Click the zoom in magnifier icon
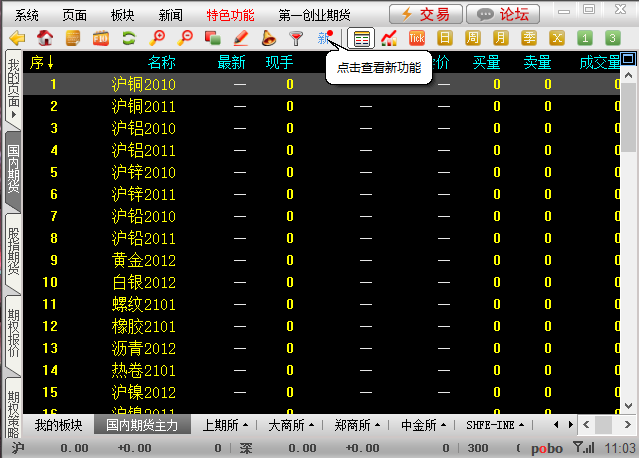 [x=157, y=39]
